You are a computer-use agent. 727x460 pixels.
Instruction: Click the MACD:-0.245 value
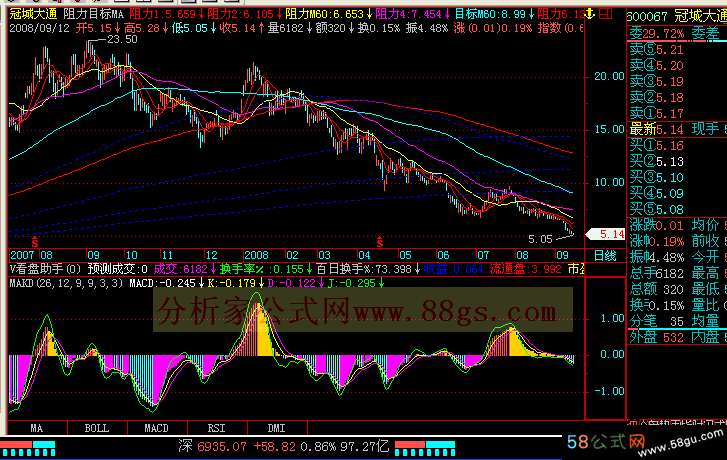[162, 283]
